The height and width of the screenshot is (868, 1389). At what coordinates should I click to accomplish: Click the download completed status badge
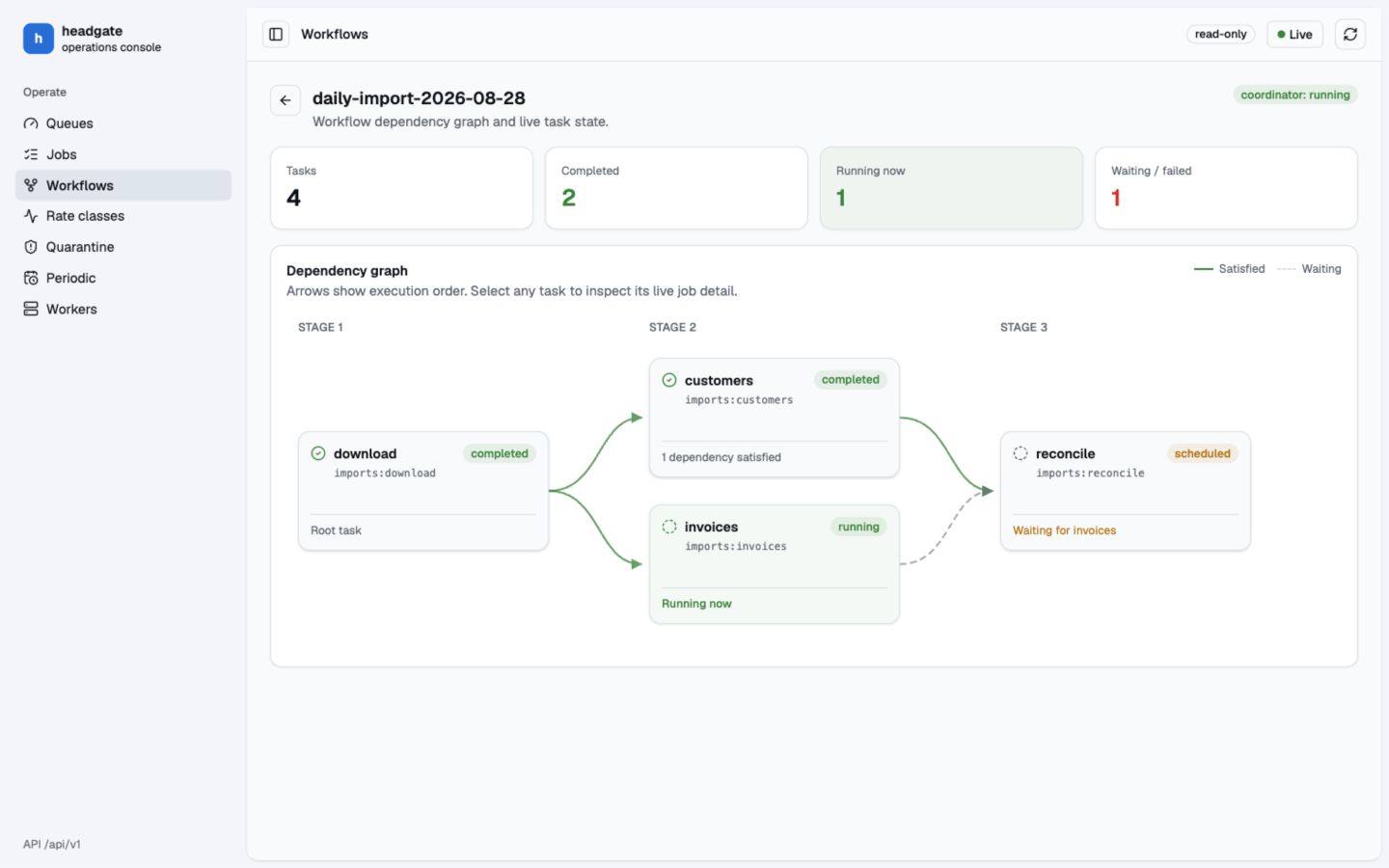point(500,453)
